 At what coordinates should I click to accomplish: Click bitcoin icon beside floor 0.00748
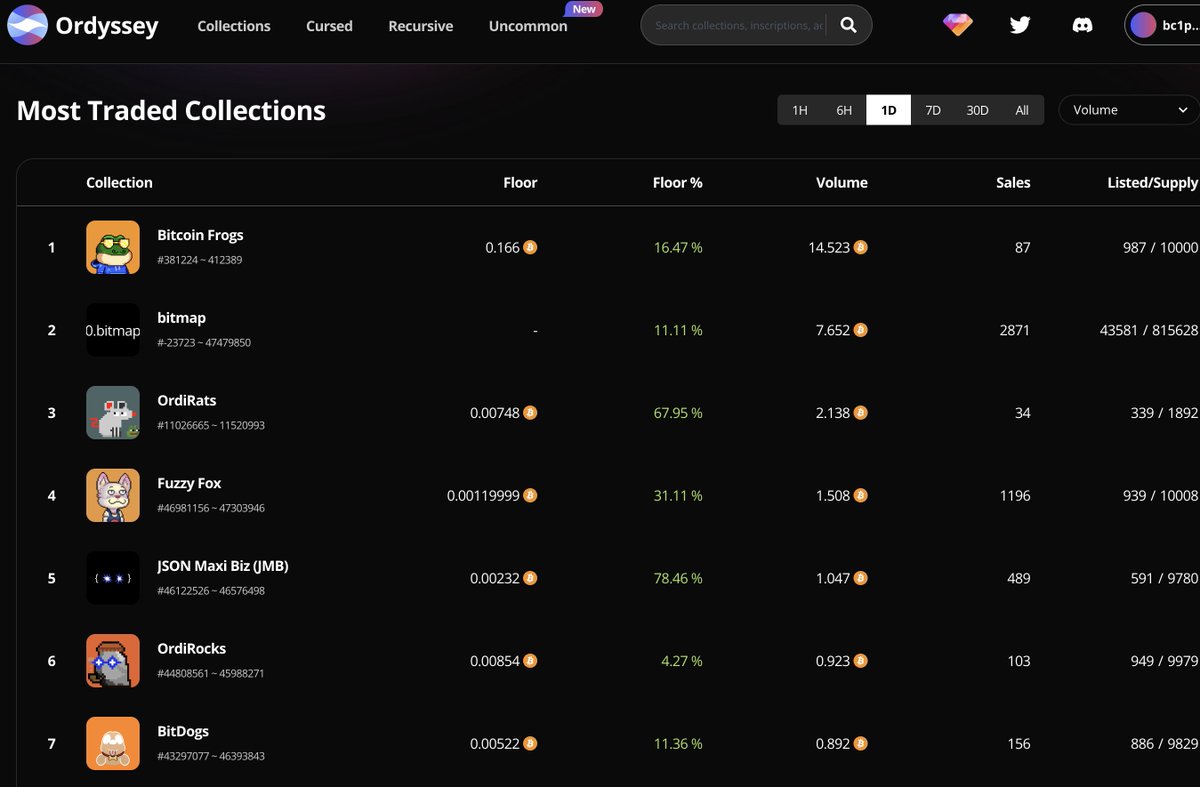pos(530,413)
